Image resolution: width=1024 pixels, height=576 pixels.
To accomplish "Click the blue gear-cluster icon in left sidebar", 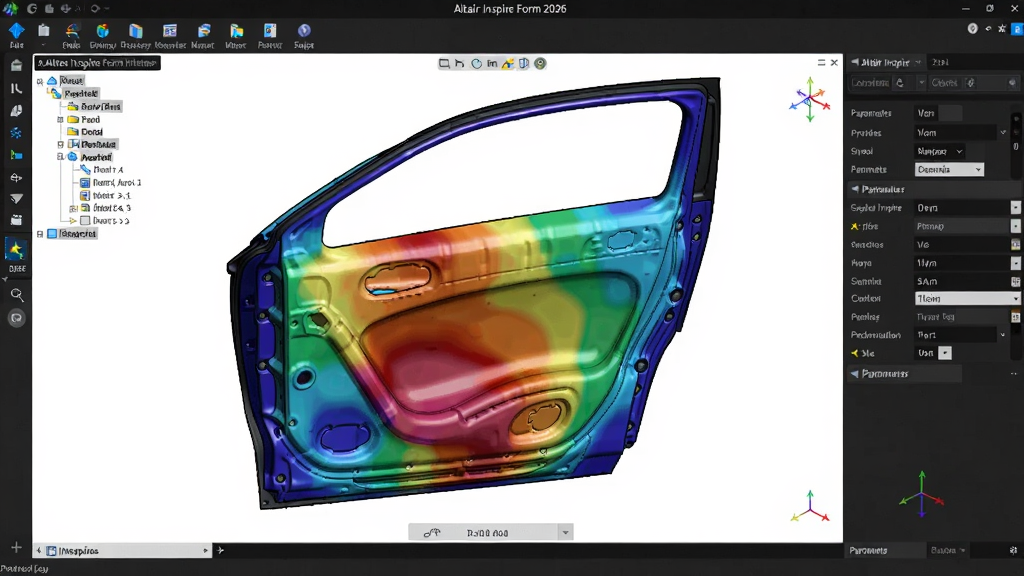I will click(16, 133).
